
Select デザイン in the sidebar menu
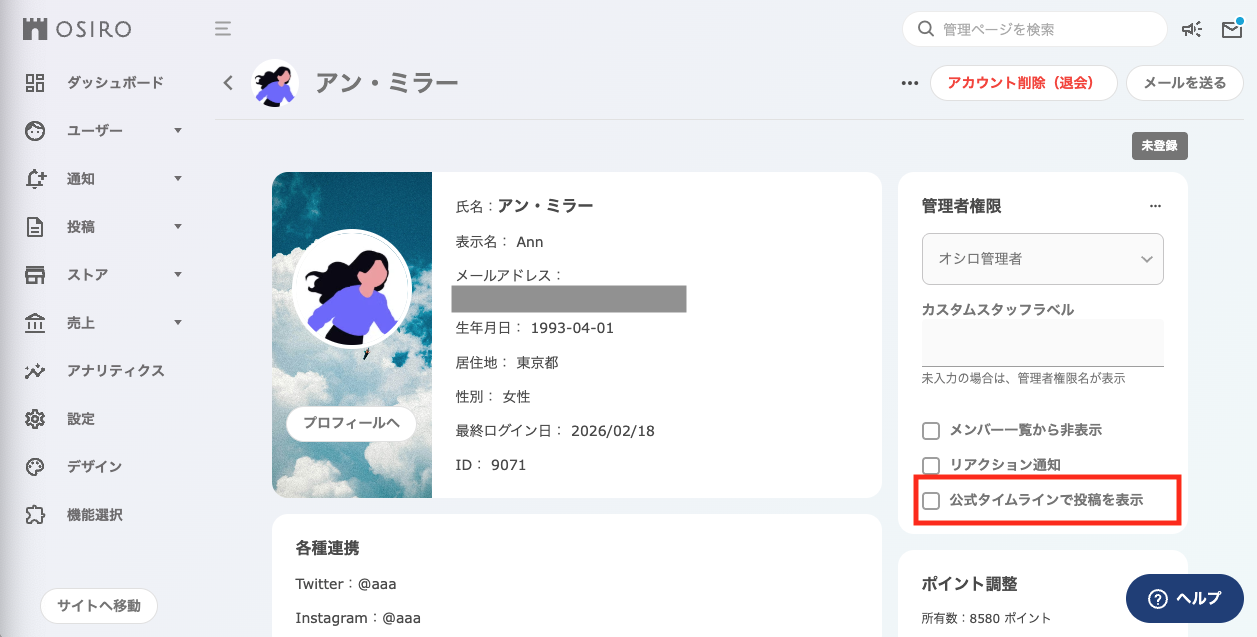click(x=94, y=467)
